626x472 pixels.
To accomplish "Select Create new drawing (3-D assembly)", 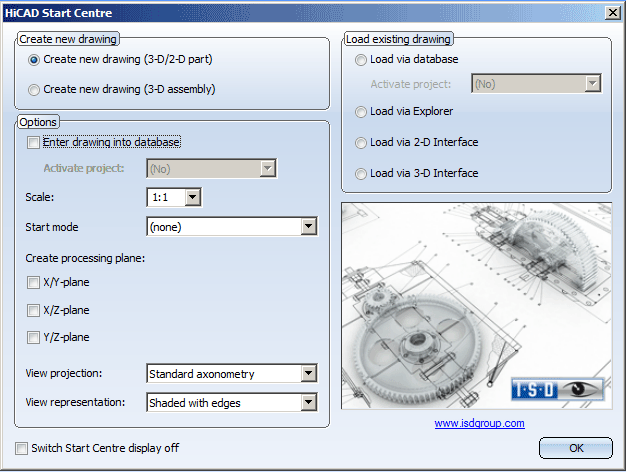I will tap(35, 89).
